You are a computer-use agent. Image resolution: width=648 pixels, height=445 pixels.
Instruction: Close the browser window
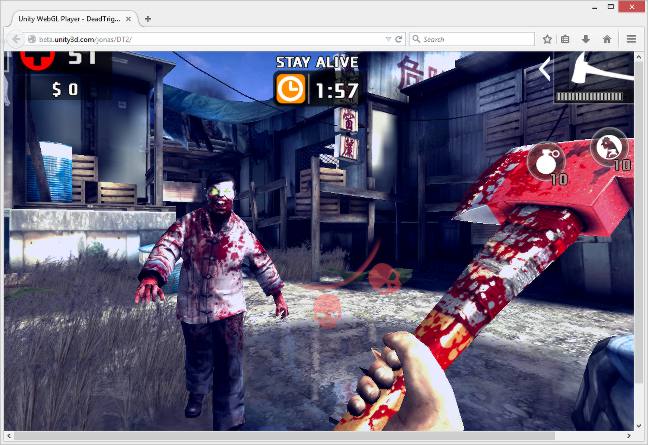tap(632, 7)
